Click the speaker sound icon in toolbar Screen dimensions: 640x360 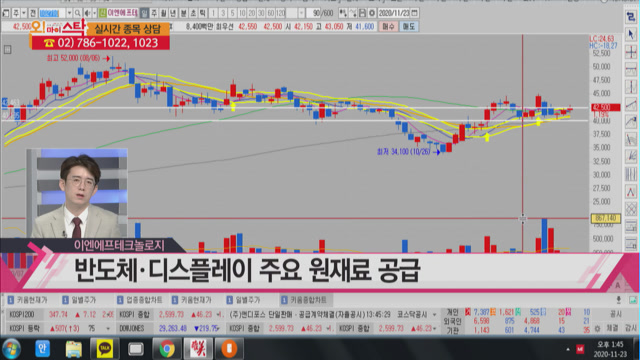click(x=87, y=13)
